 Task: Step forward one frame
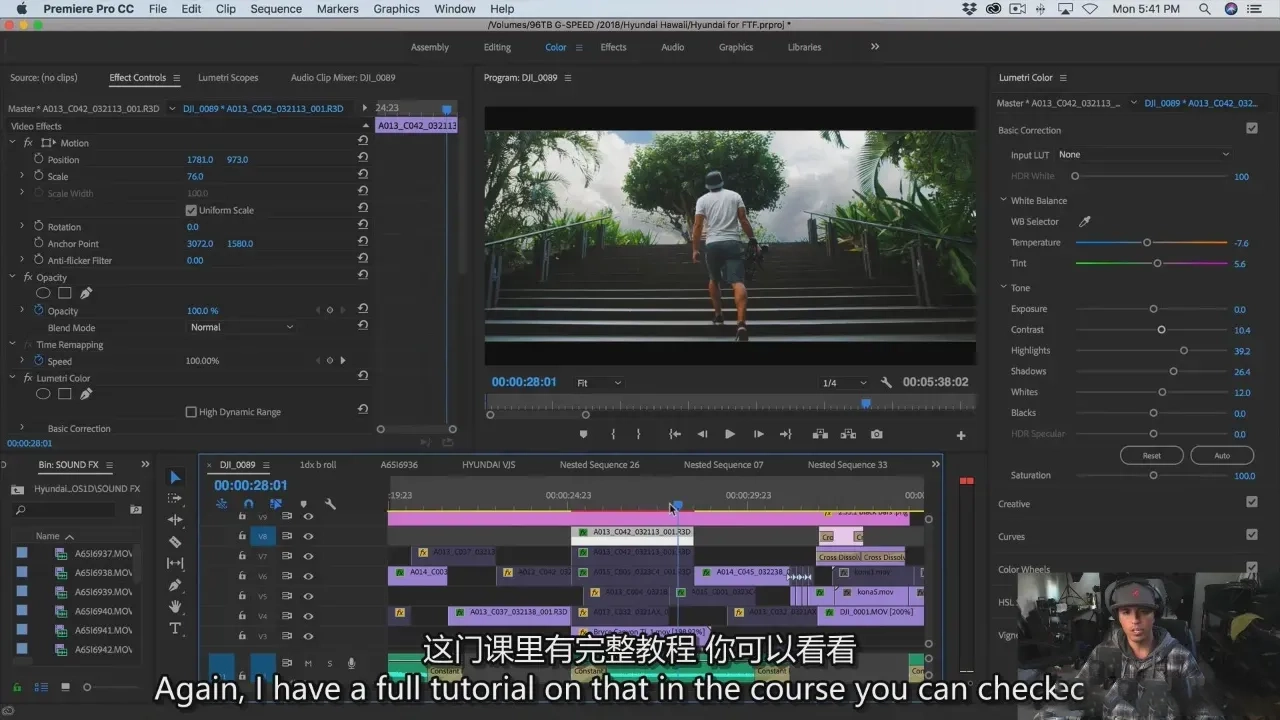(758, 434)
